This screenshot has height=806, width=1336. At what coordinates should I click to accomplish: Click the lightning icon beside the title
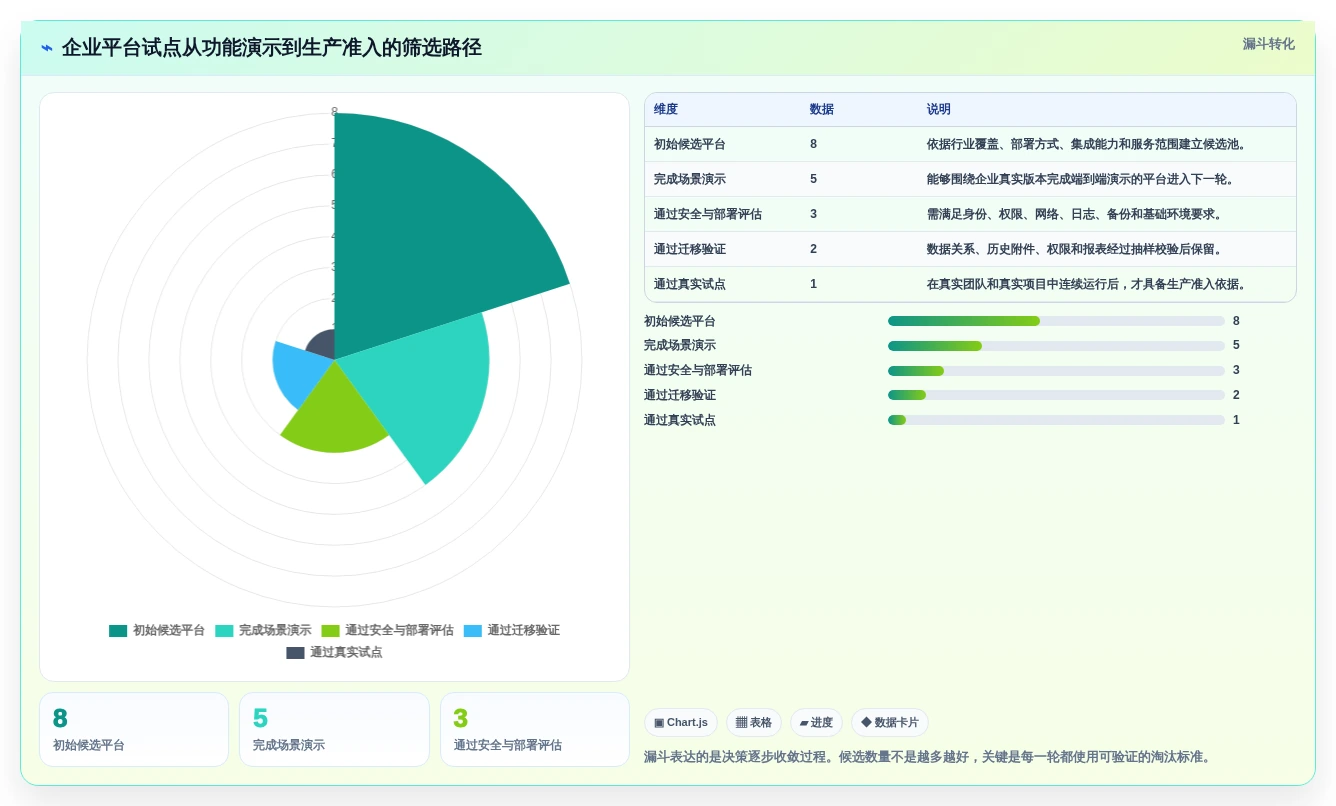[x=47, y=48]
